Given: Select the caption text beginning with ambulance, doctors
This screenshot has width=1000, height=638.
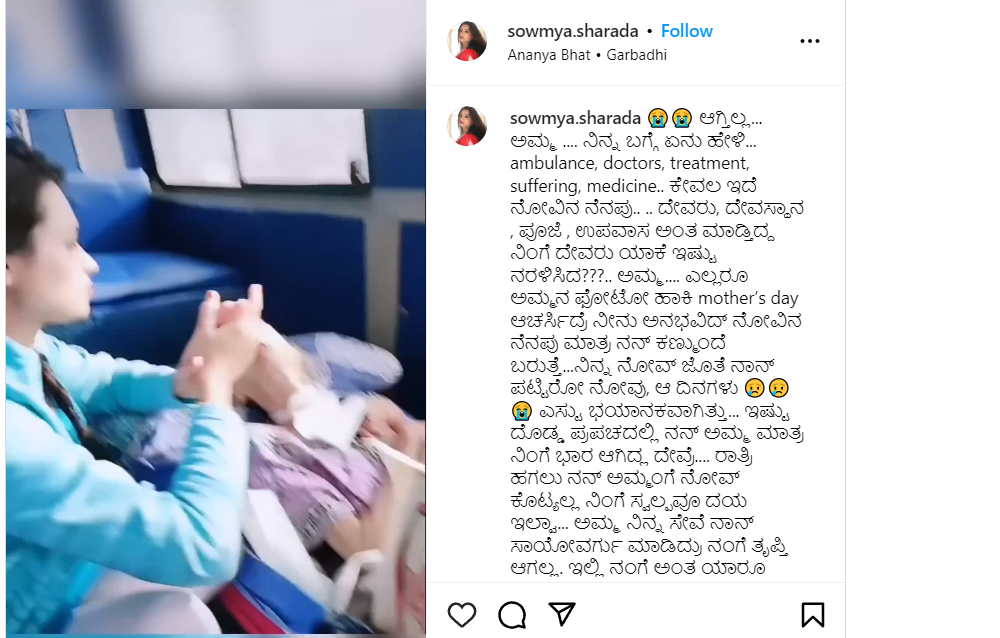Looking at the screenshot, I should pos(629,163).
